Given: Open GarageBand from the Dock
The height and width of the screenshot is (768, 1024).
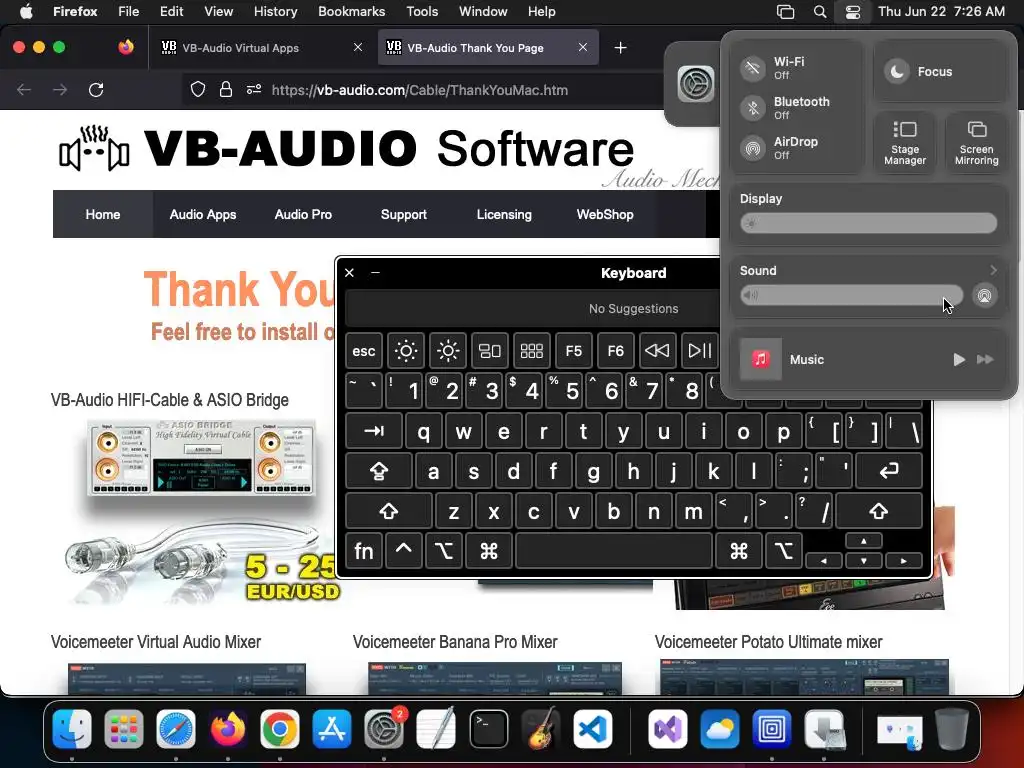Looking at the screenshot, I should click(x=541, y=729).
